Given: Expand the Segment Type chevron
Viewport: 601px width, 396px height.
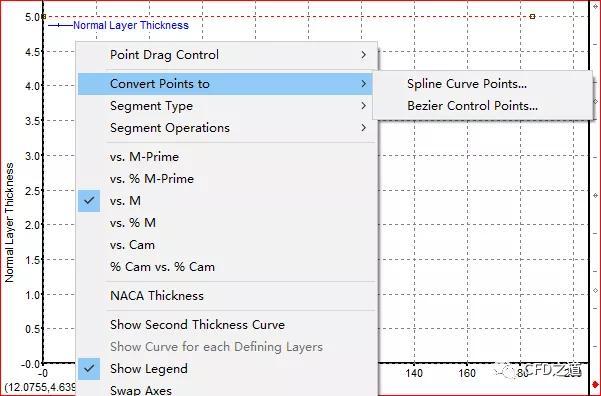Looking at the screenshot, I should 363,106.
